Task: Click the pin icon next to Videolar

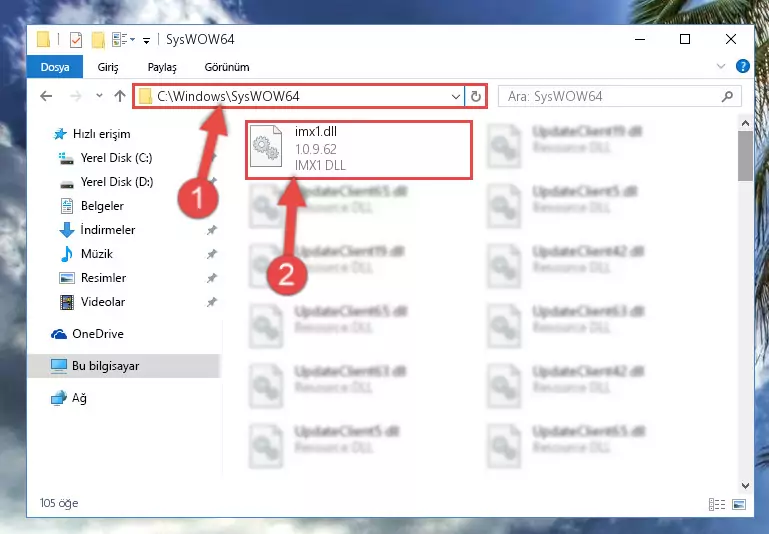Action: 211,302
